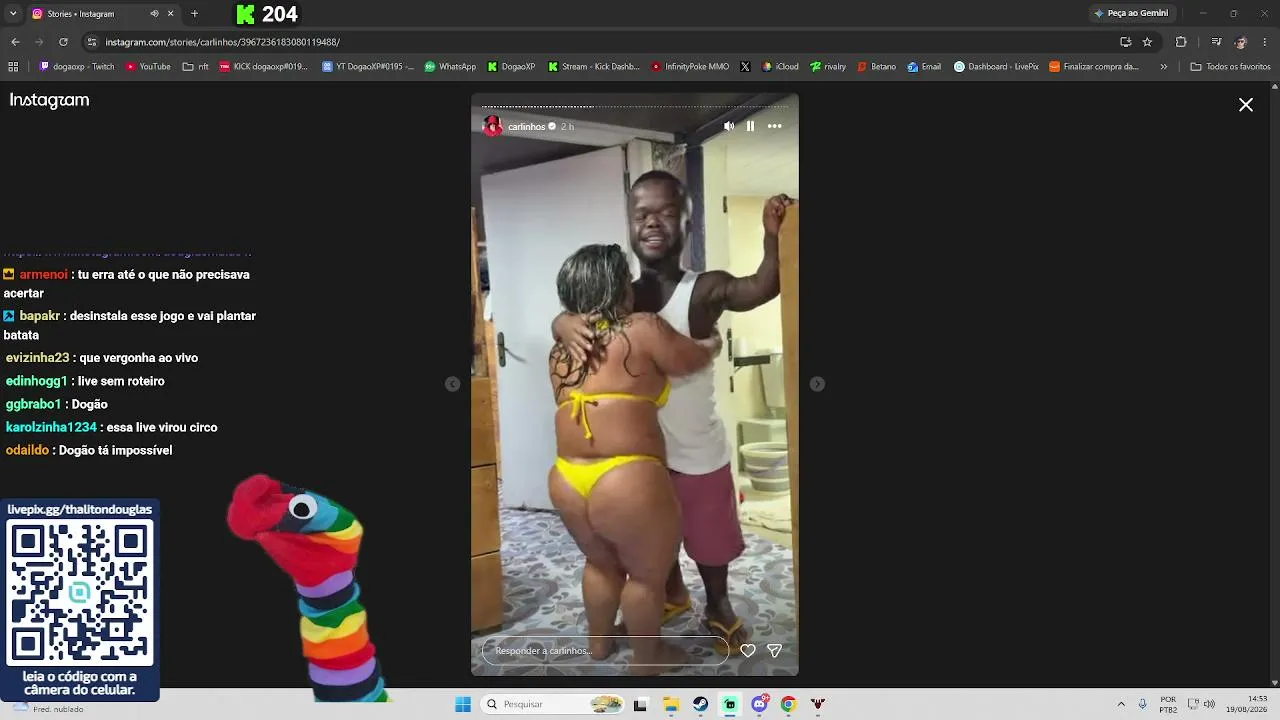Open the weather widget 'Pred. nublado'
The height and width of the screenshot is (720, 1280).
point(48,707)
